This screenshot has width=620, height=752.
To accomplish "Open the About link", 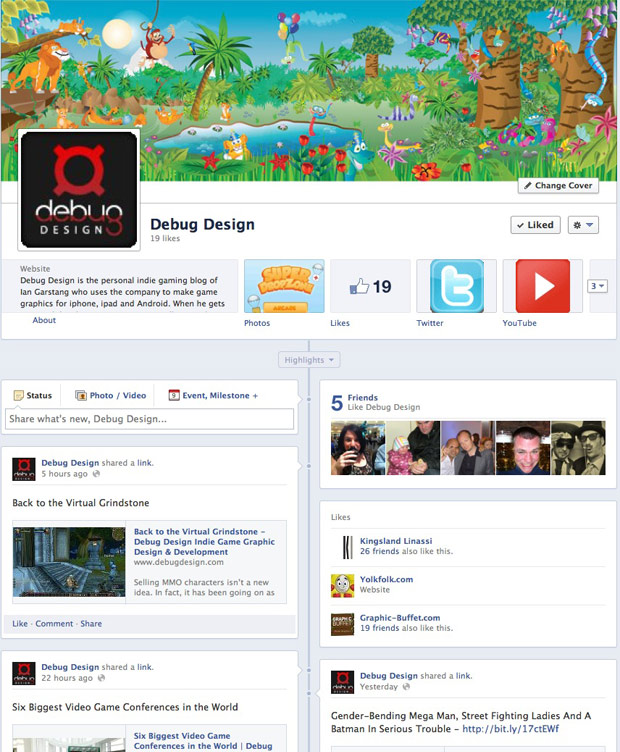I will coord(44,320).
